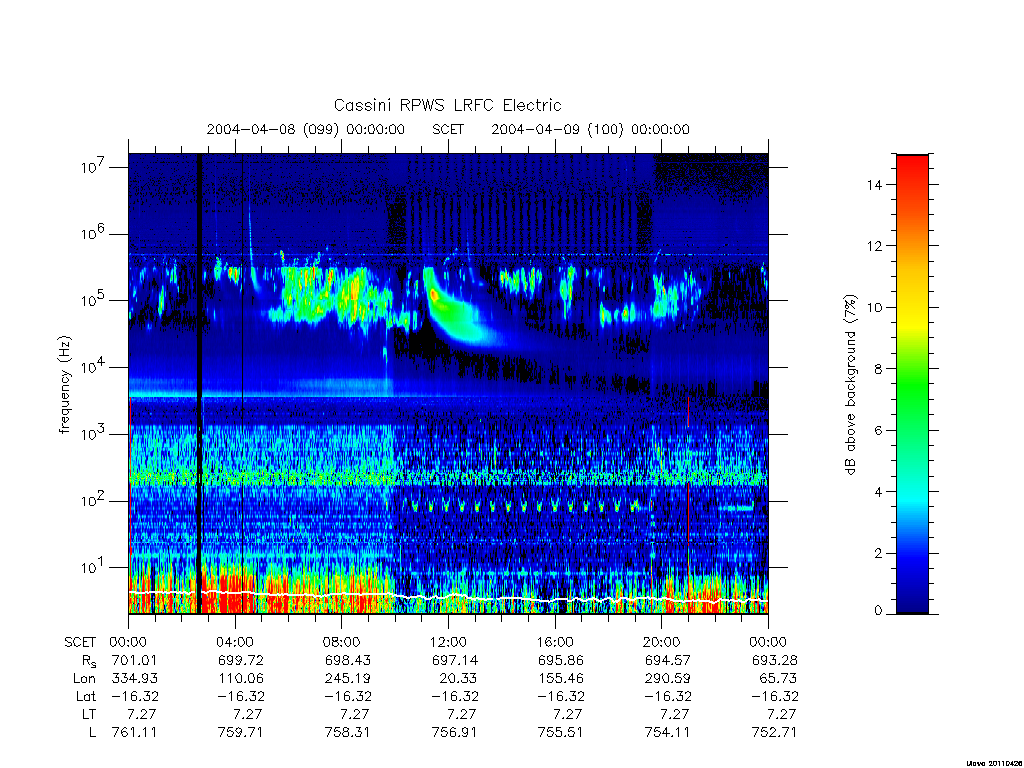
Task: Click the Rs value '701.01'
Action: (135, 660)
